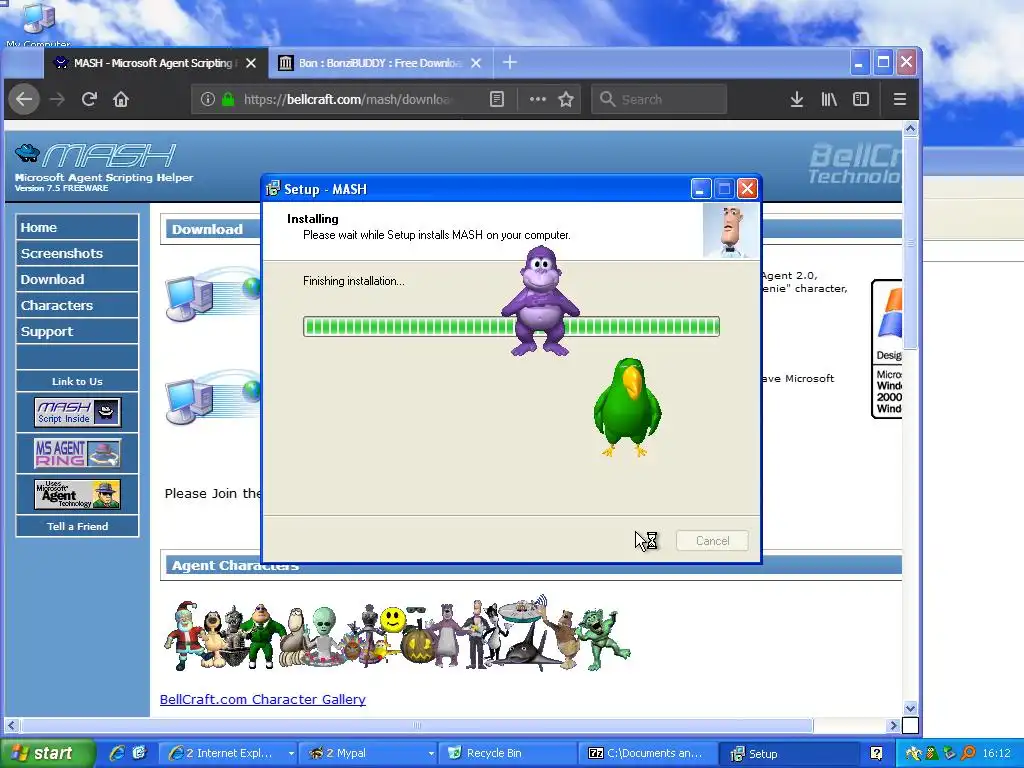The image size is (1024, 768).
Task: Open Characters in the MASH site menu
Action: point(77,305)
